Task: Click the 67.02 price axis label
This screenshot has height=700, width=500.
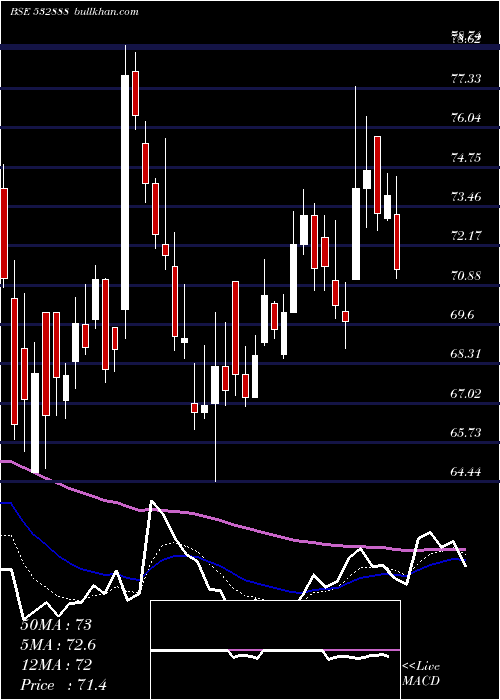Action: click(466, 394)
